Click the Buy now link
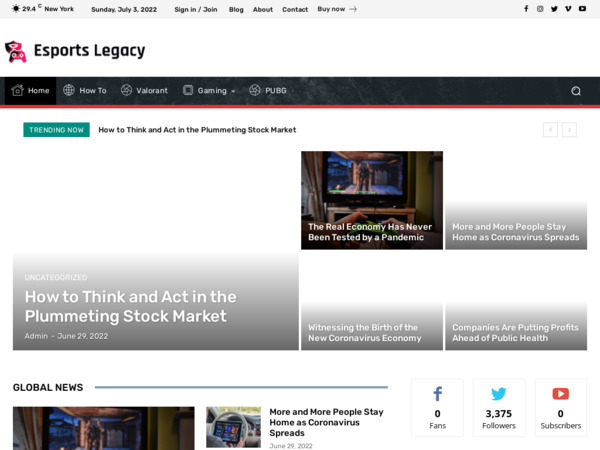The height and width of the screenshot is (450, 600). pos(331,9)
